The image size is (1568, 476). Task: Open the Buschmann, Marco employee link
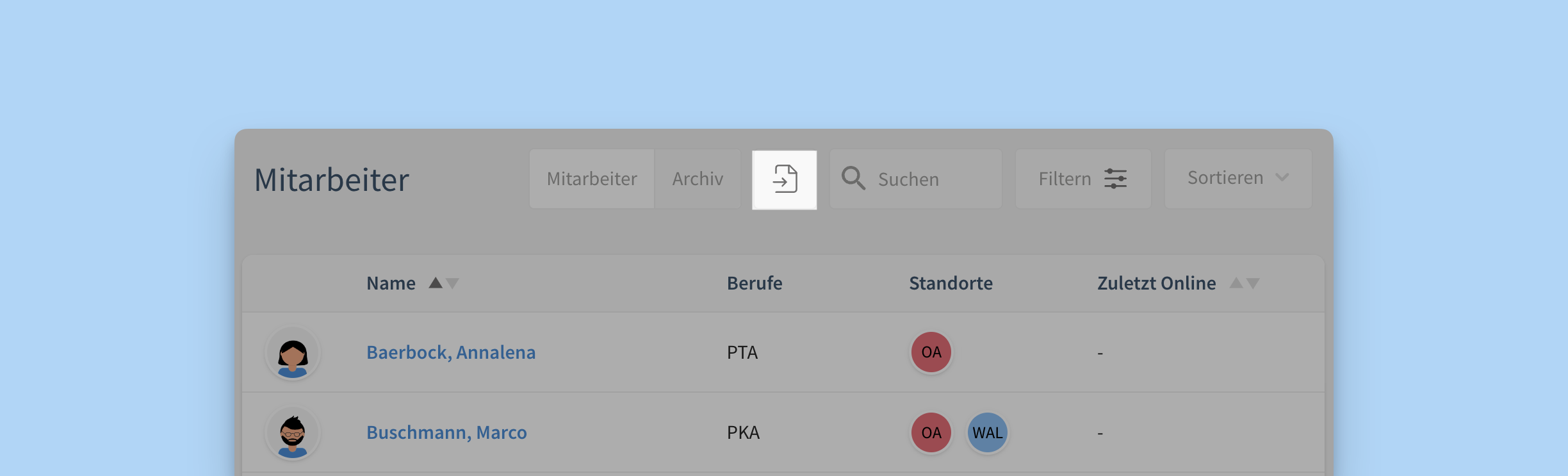click(x=446, y=432)
